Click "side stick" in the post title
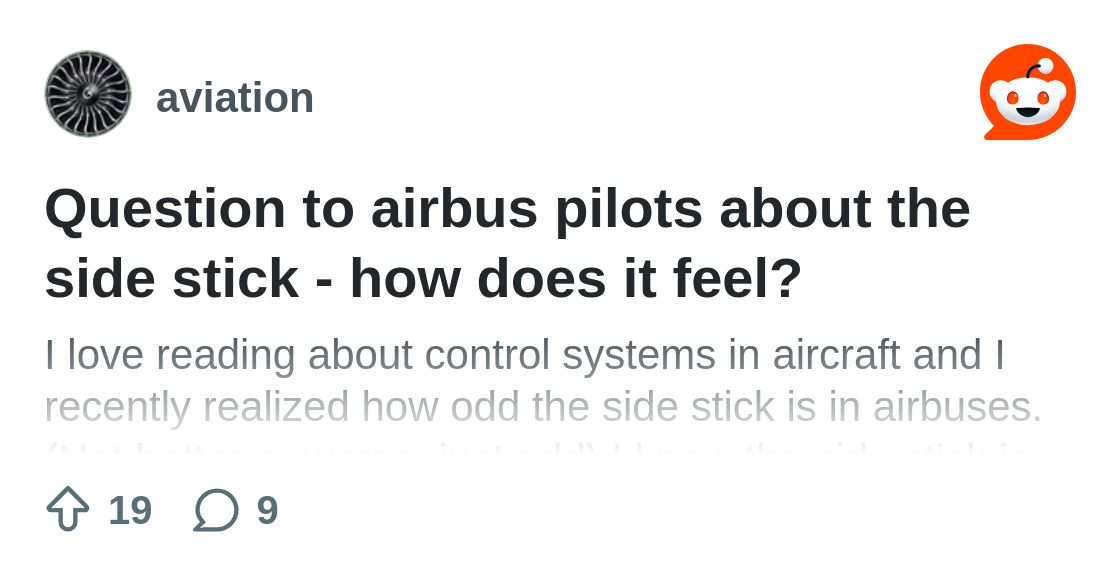 coord(171,278)
